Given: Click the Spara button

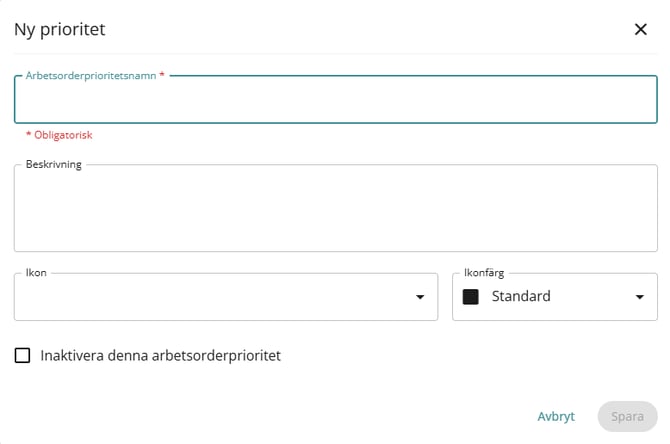Looking at the screenshot, I should click(627, 416).
